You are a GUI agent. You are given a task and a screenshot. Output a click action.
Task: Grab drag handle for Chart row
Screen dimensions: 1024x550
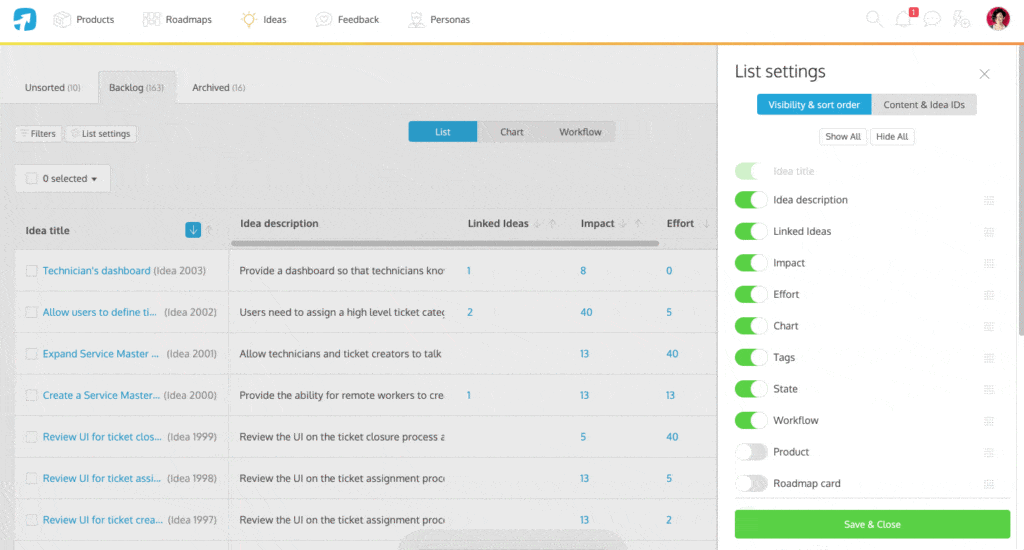click(989, 326)
